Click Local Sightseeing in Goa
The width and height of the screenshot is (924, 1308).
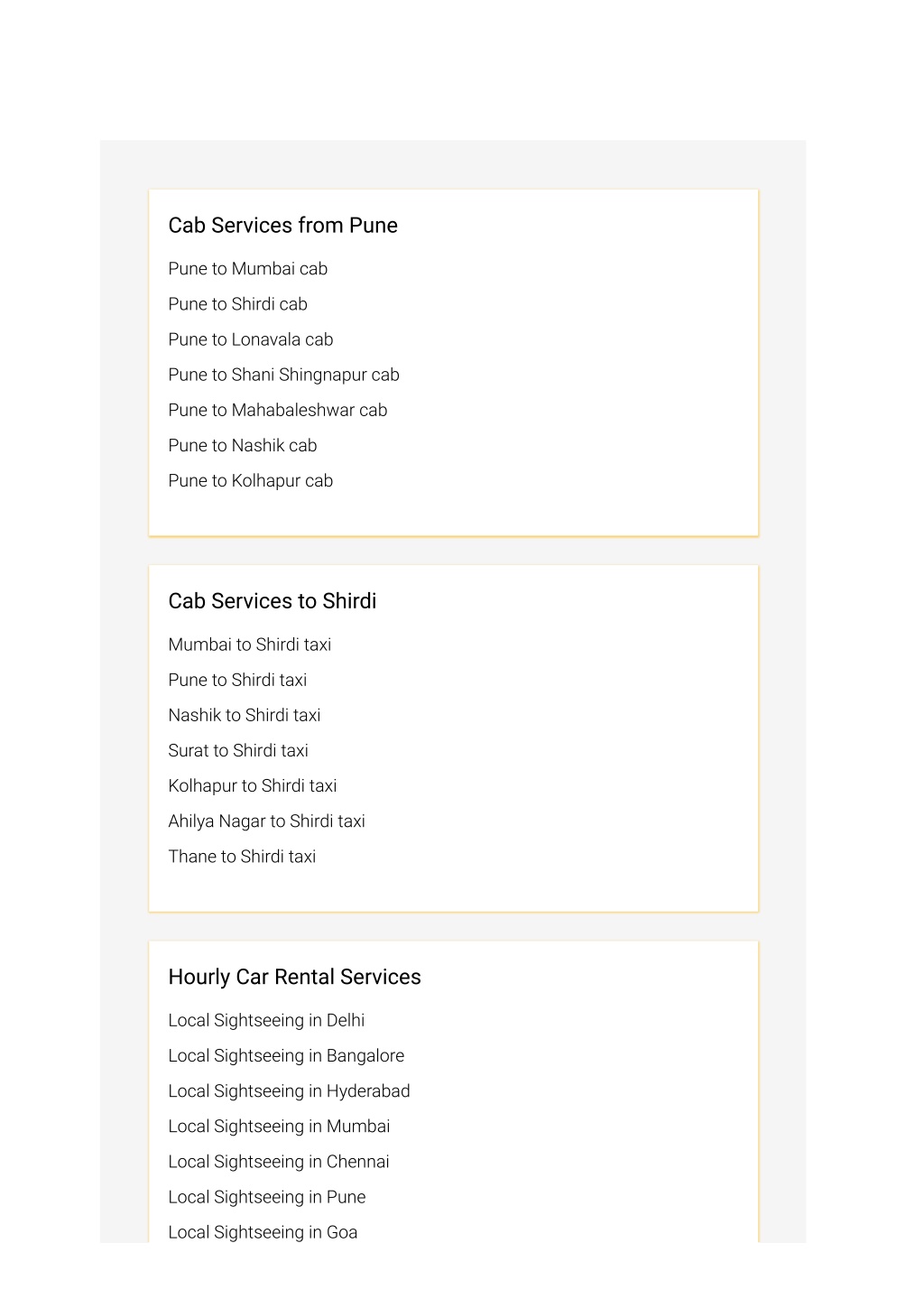pos(263,1232)
